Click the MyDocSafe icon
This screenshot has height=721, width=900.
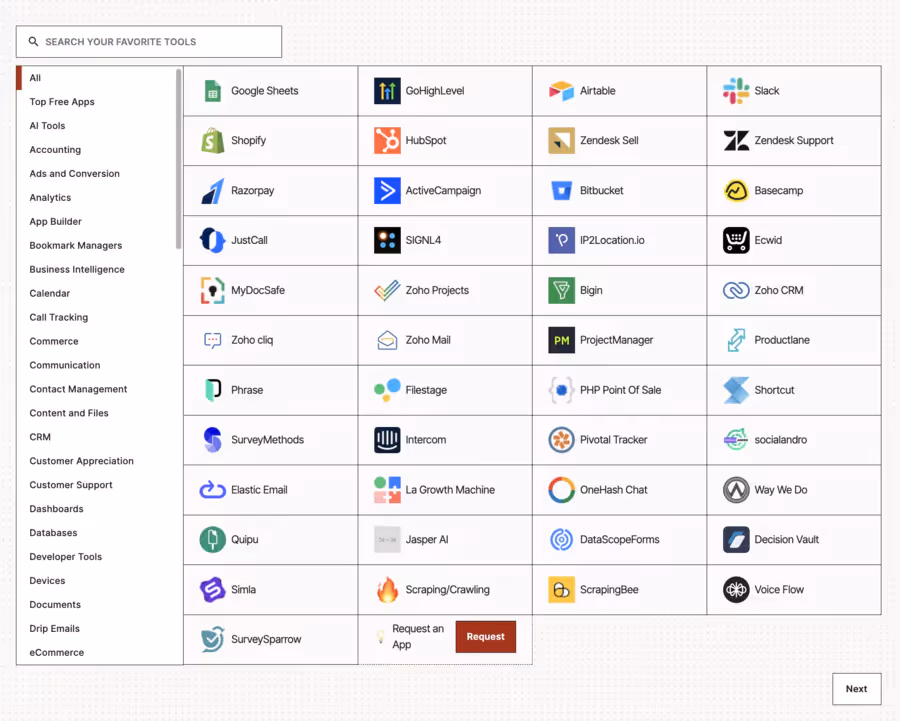pyautogui.click(x=213, y=290)
